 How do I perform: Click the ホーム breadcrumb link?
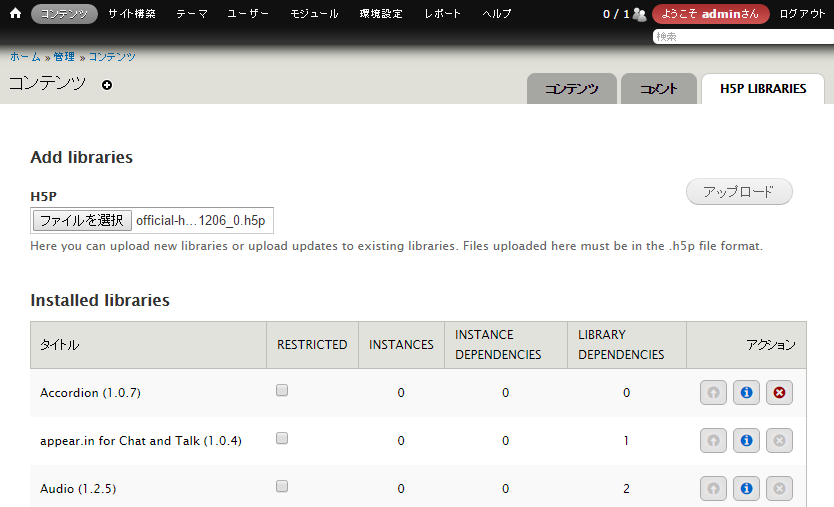(26, 56)
